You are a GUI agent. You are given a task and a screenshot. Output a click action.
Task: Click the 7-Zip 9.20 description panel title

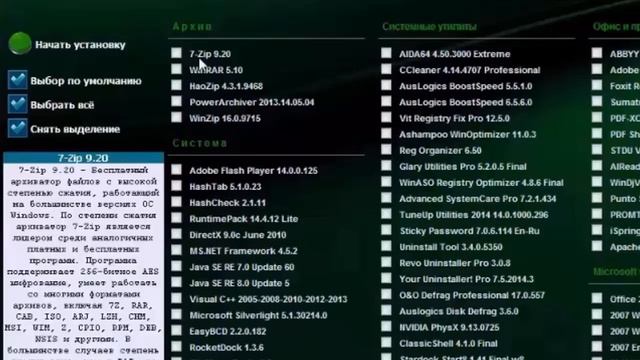[x=83, y=158]
